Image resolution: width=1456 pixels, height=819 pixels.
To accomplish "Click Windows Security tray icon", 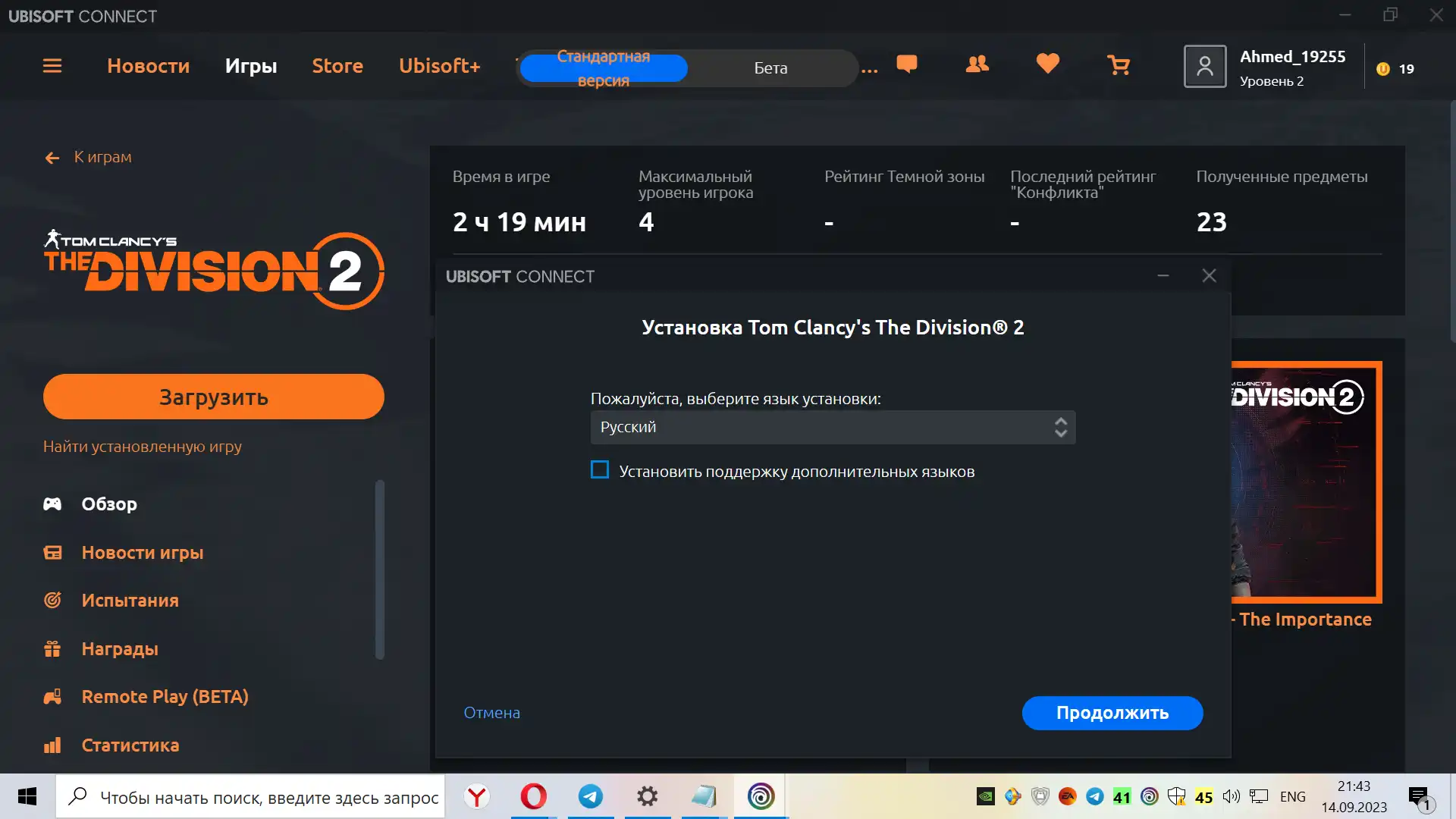I will pos(1176,796).
